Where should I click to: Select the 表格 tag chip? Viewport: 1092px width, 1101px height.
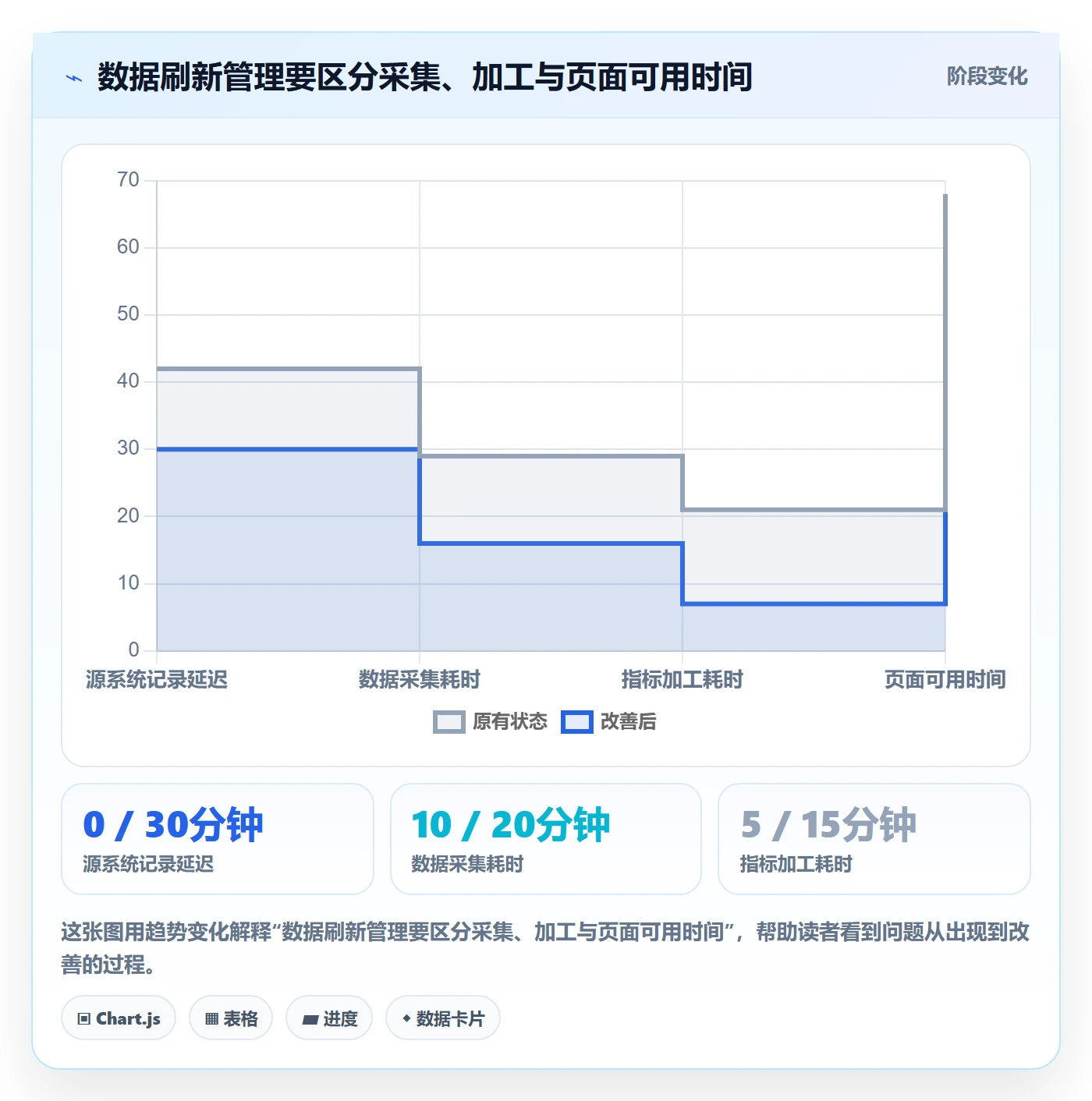231,1018
